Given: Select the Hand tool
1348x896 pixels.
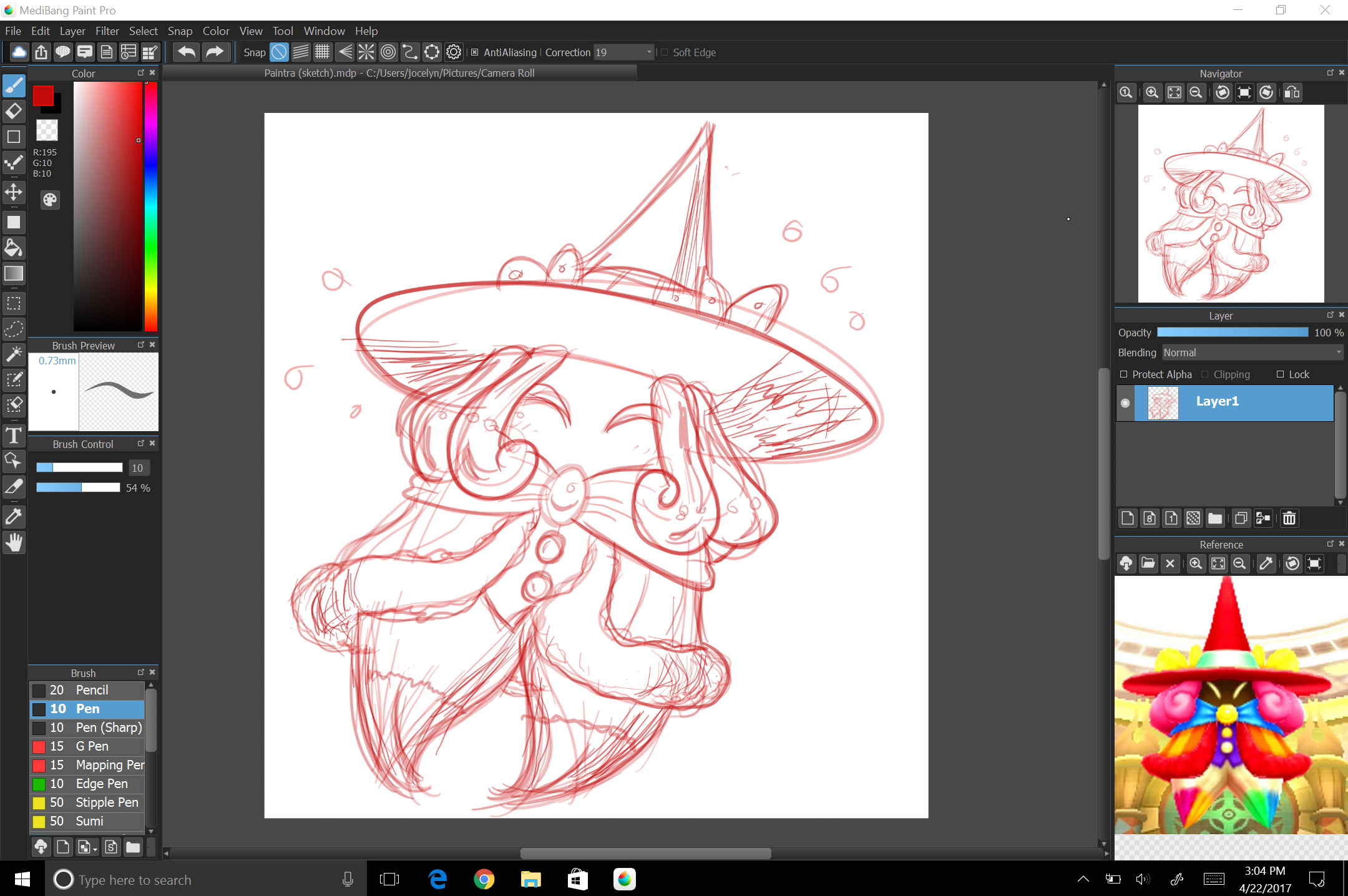Looking at the screenshot, I should pyautogui.click(x=14, y=542).
